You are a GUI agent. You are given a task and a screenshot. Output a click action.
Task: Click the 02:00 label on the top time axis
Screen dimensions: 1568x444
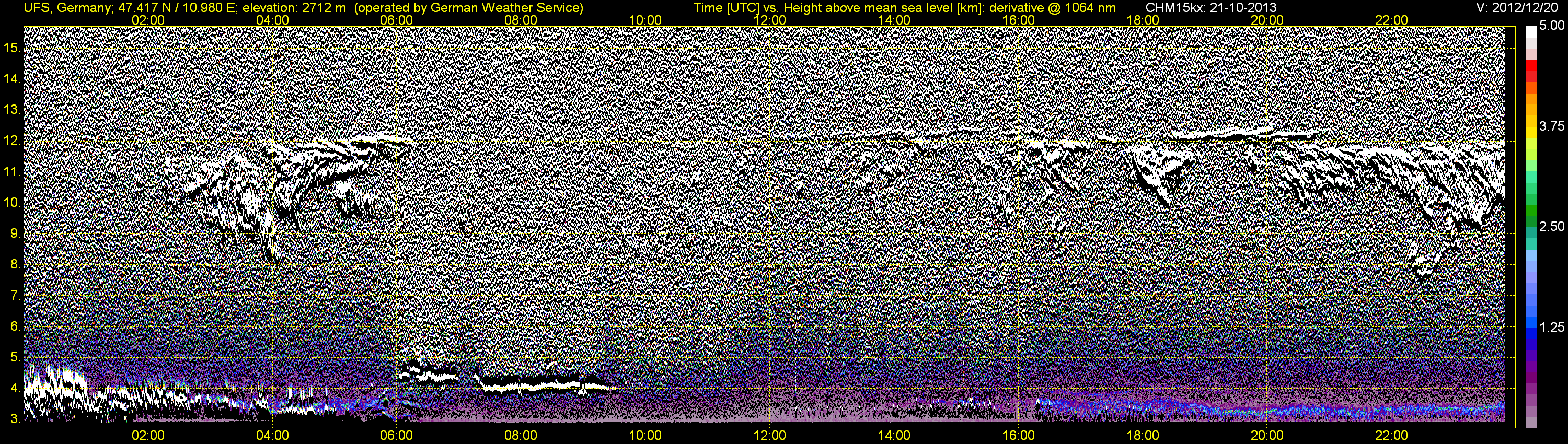tap(148, 20)
